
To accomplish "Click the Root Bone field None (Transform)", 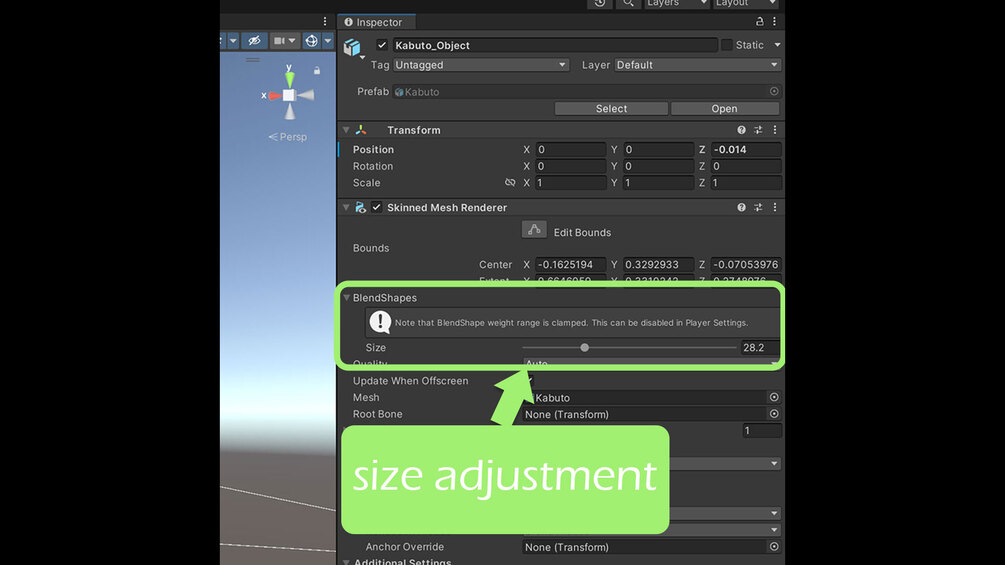I will pos(644,414).
